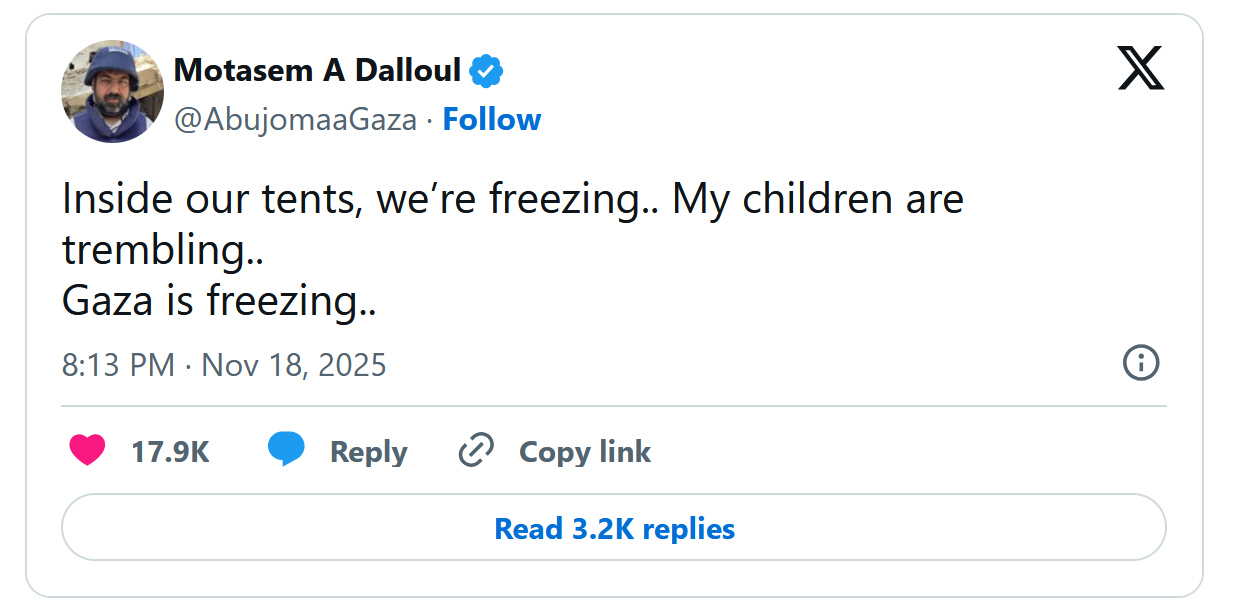Viewport: 1233px width, 614px height.
Task: Click the @AbujomaaGaza handle
Action: tap(295, 120)
